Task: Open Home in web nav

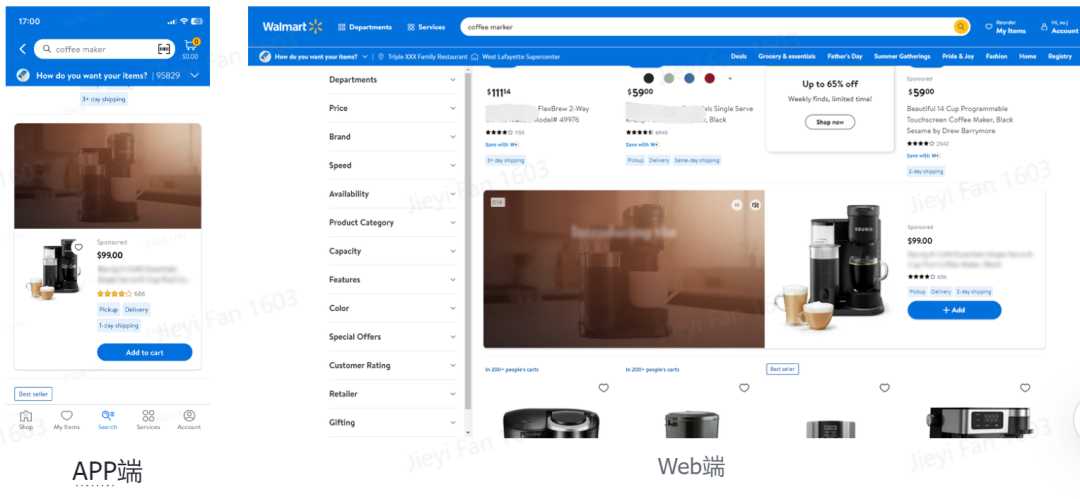Action: click(x=1027, y=57)
